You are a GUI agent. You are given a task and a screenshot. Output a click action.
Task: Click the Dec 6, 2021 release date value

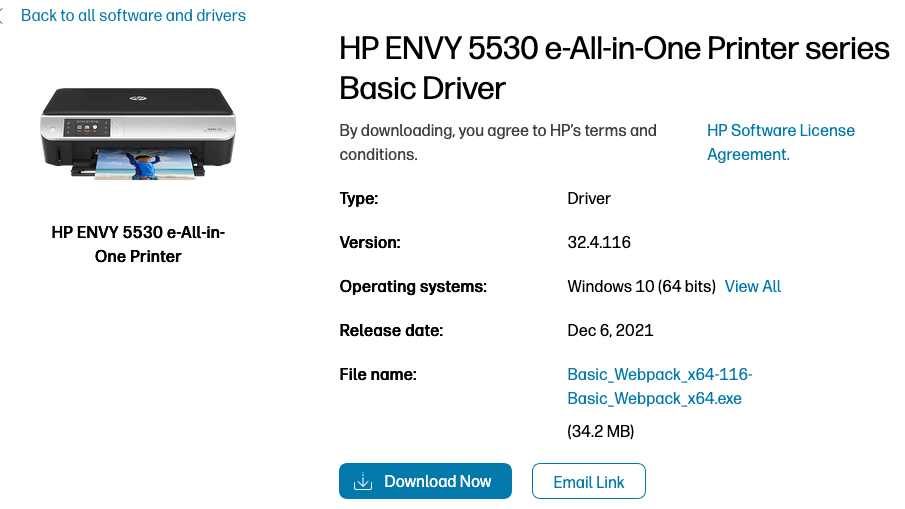coord(610,331)
